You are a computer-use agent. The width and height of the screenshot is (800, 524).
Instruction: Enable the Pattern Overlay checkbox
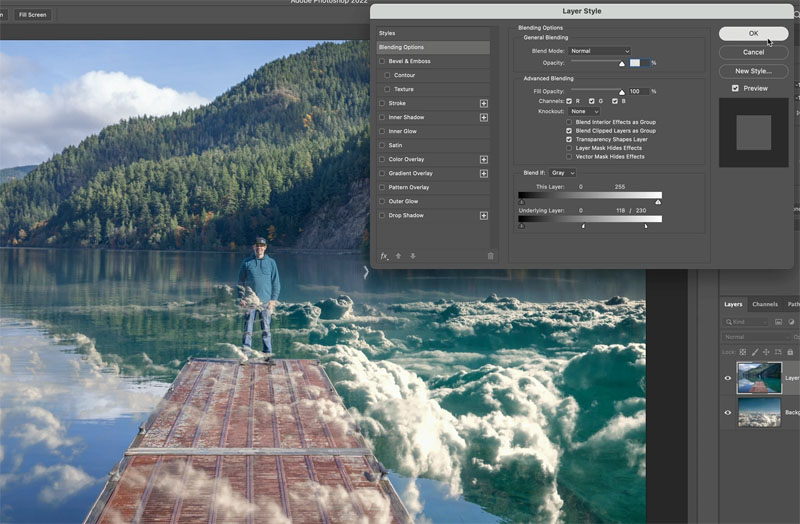[382, 187]
